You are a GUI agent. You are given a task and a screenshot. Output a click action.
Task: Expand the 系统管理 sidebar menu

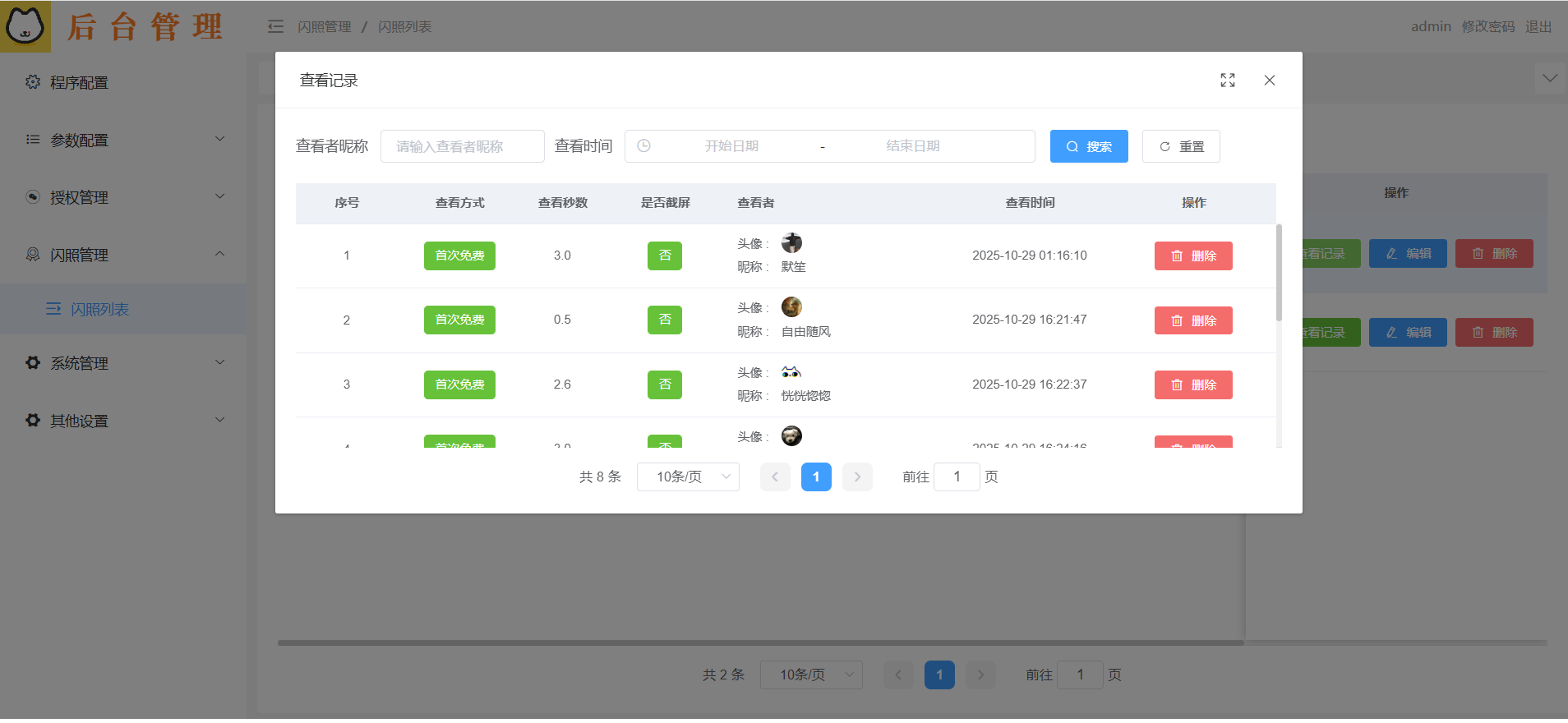point(123,363)
